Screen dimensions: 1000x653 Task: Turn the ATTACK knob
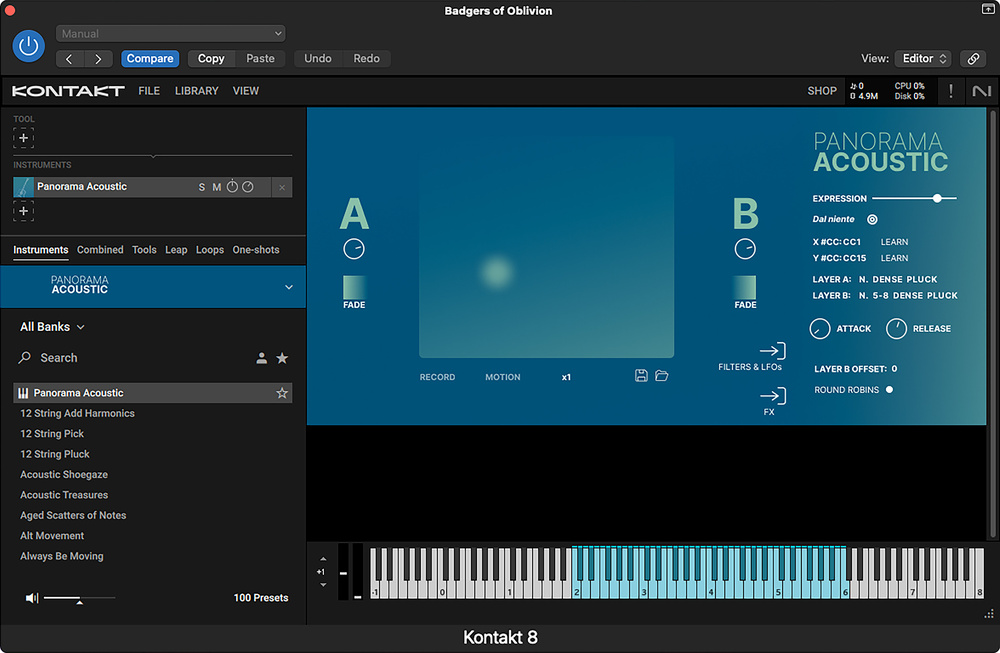820,328
